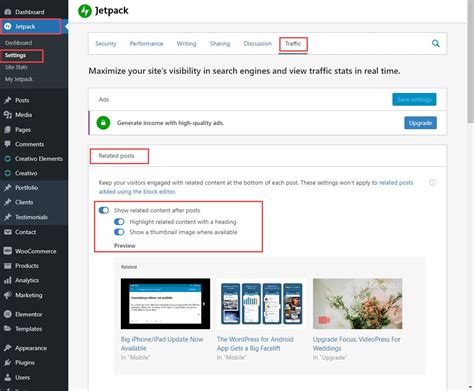Toggle Show a thumbnail image where available
The image size is (474, 391).
(119, 232)
